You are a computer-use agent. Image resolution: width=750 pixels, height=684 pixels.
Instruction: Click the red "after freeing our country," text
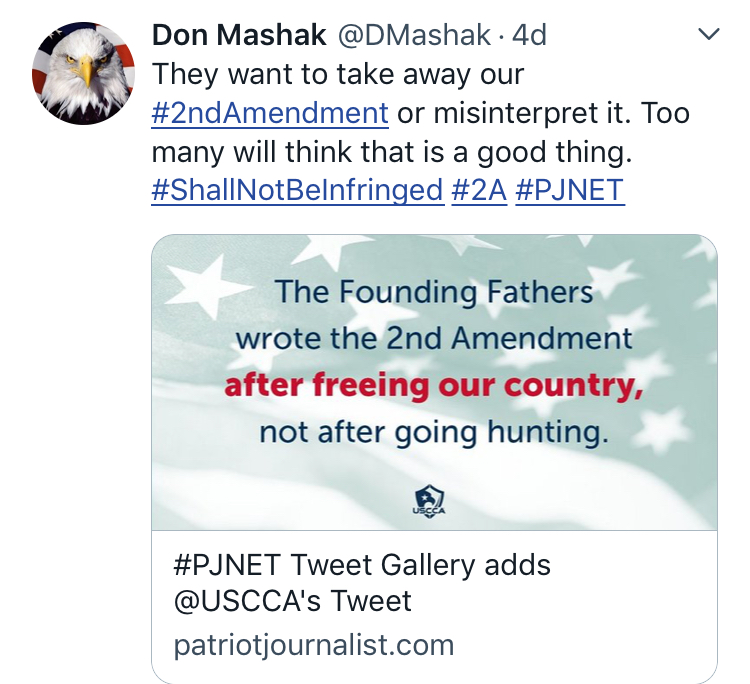(434, 386)
